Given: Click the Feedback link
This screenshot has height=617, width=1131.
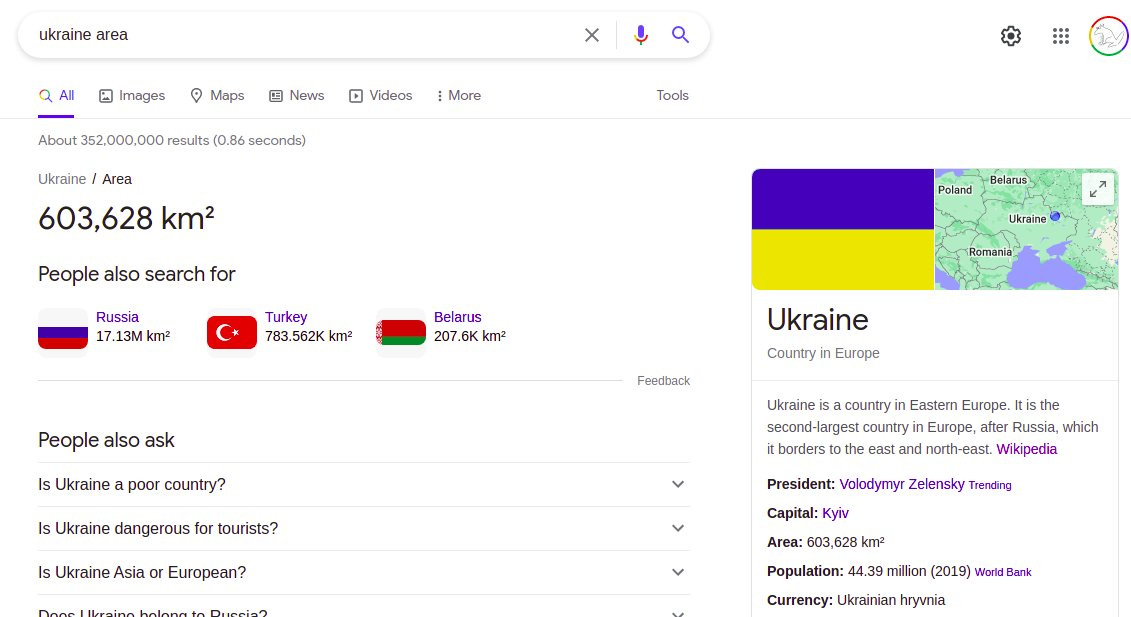Looking at the screenshot, I should (663, 380).
